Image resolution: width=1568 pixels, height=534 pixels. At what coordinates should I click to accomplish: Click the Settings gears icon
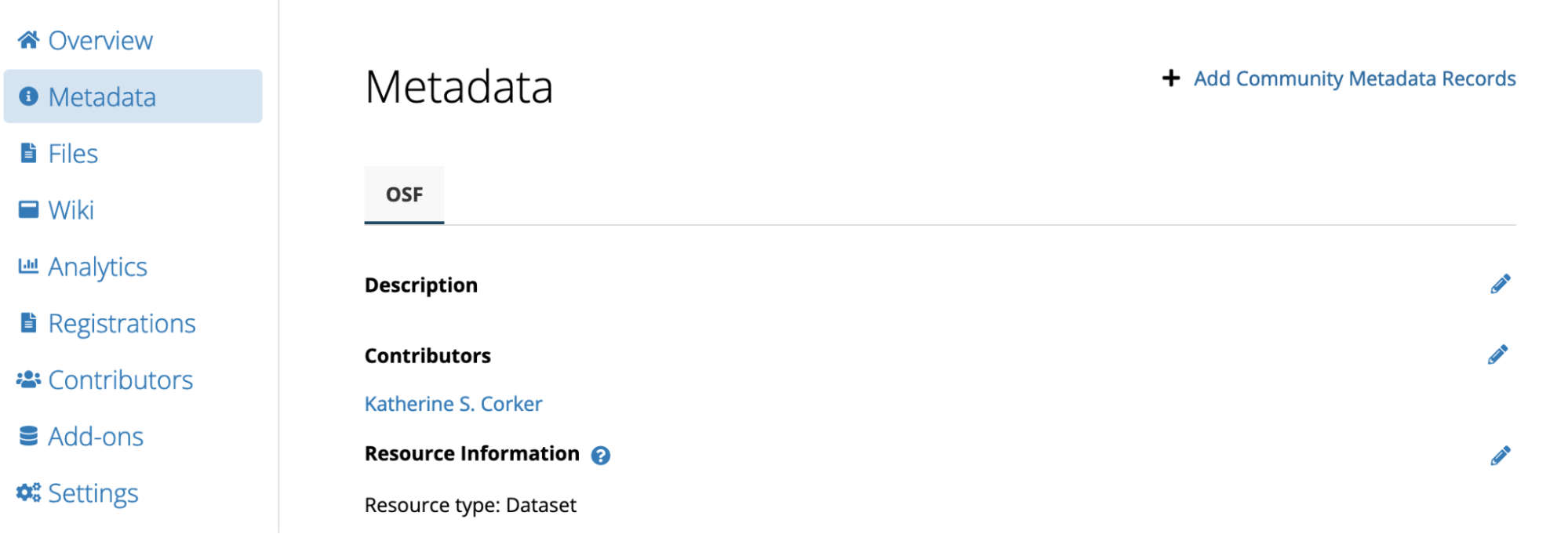click(29, 492)
